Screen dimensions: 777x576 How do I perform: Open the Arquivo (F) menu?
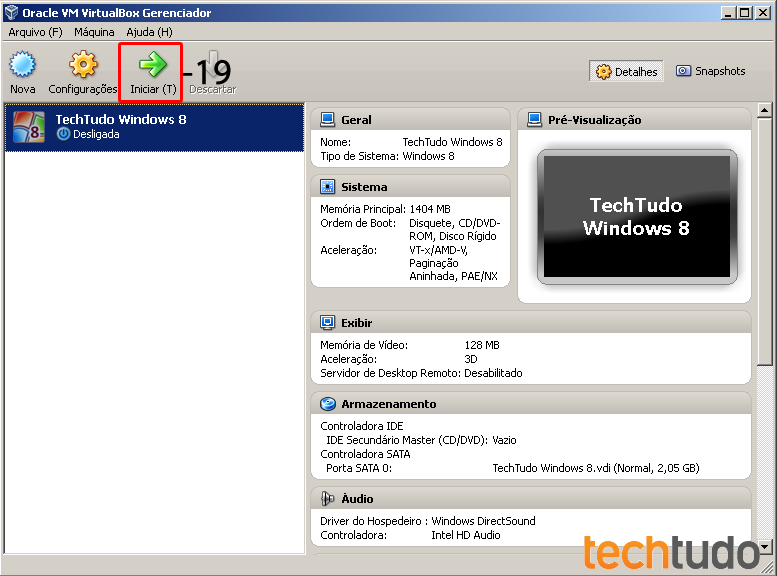point(35,32)
